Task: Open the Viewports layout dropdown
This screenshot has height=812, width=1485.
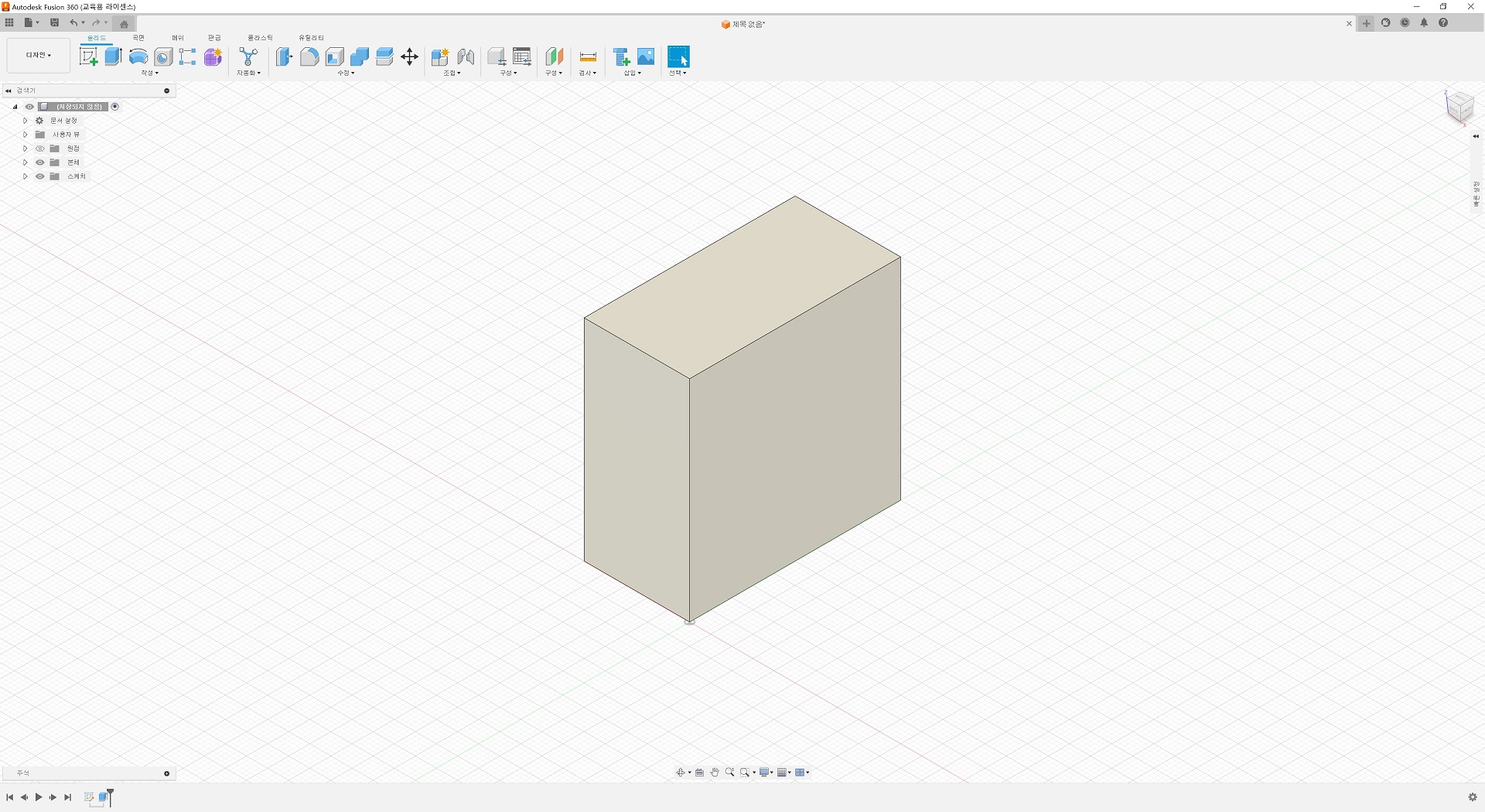Action: click(x=802, y=772)
